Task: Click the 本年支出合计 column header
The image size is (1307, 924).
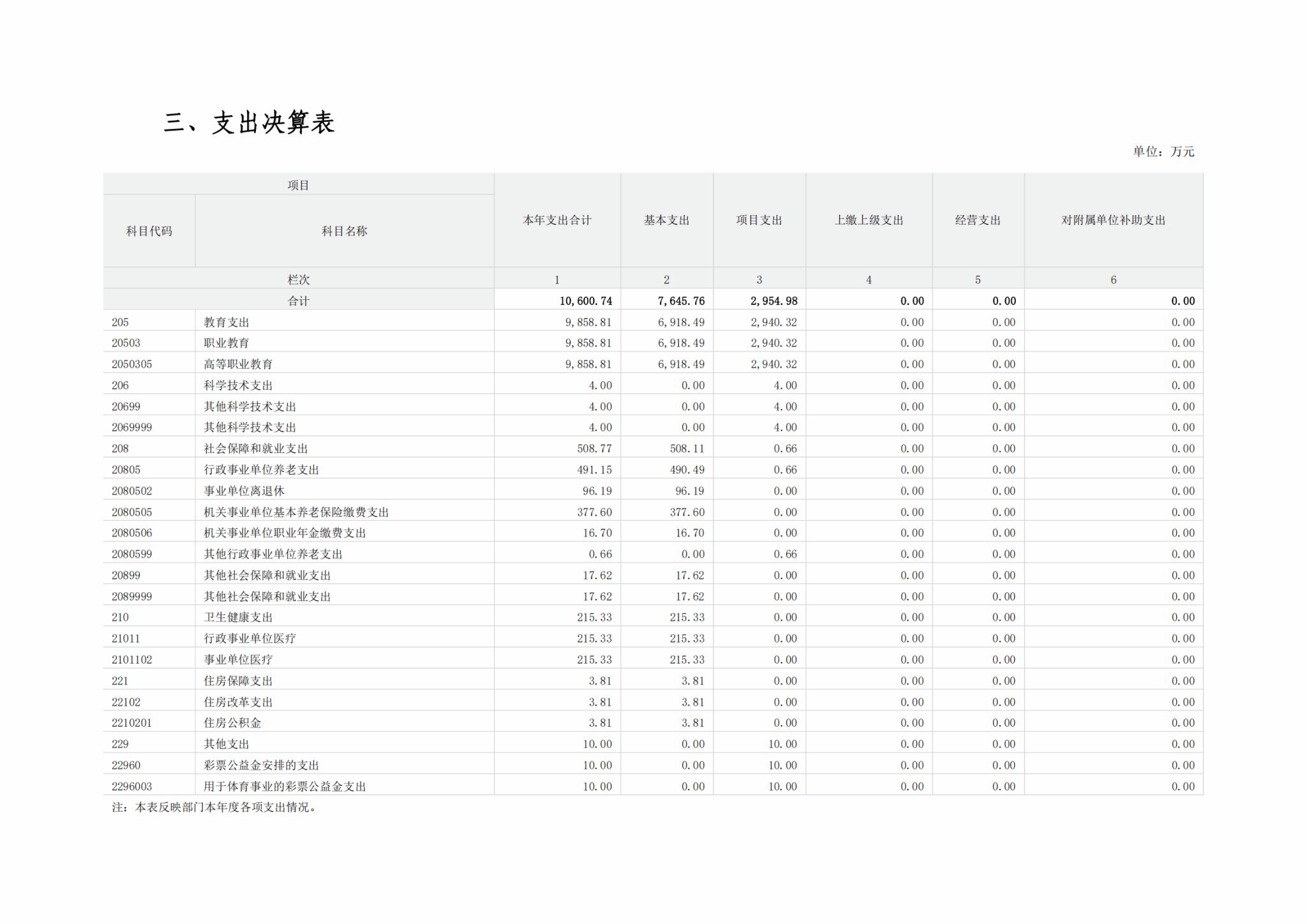Action: point(557,220)
